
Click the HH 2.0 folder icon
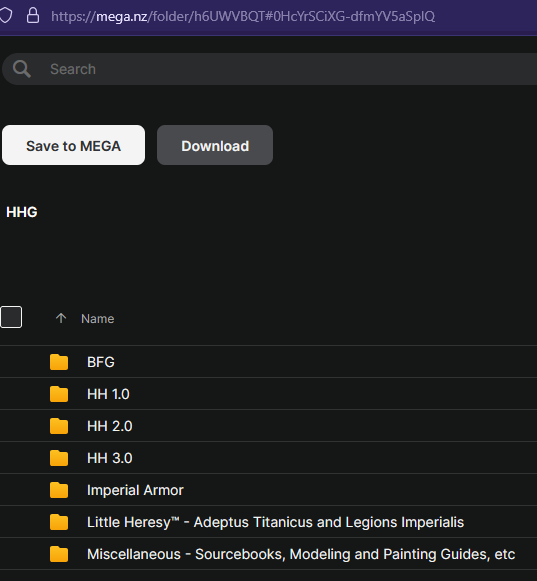(59, 426)
